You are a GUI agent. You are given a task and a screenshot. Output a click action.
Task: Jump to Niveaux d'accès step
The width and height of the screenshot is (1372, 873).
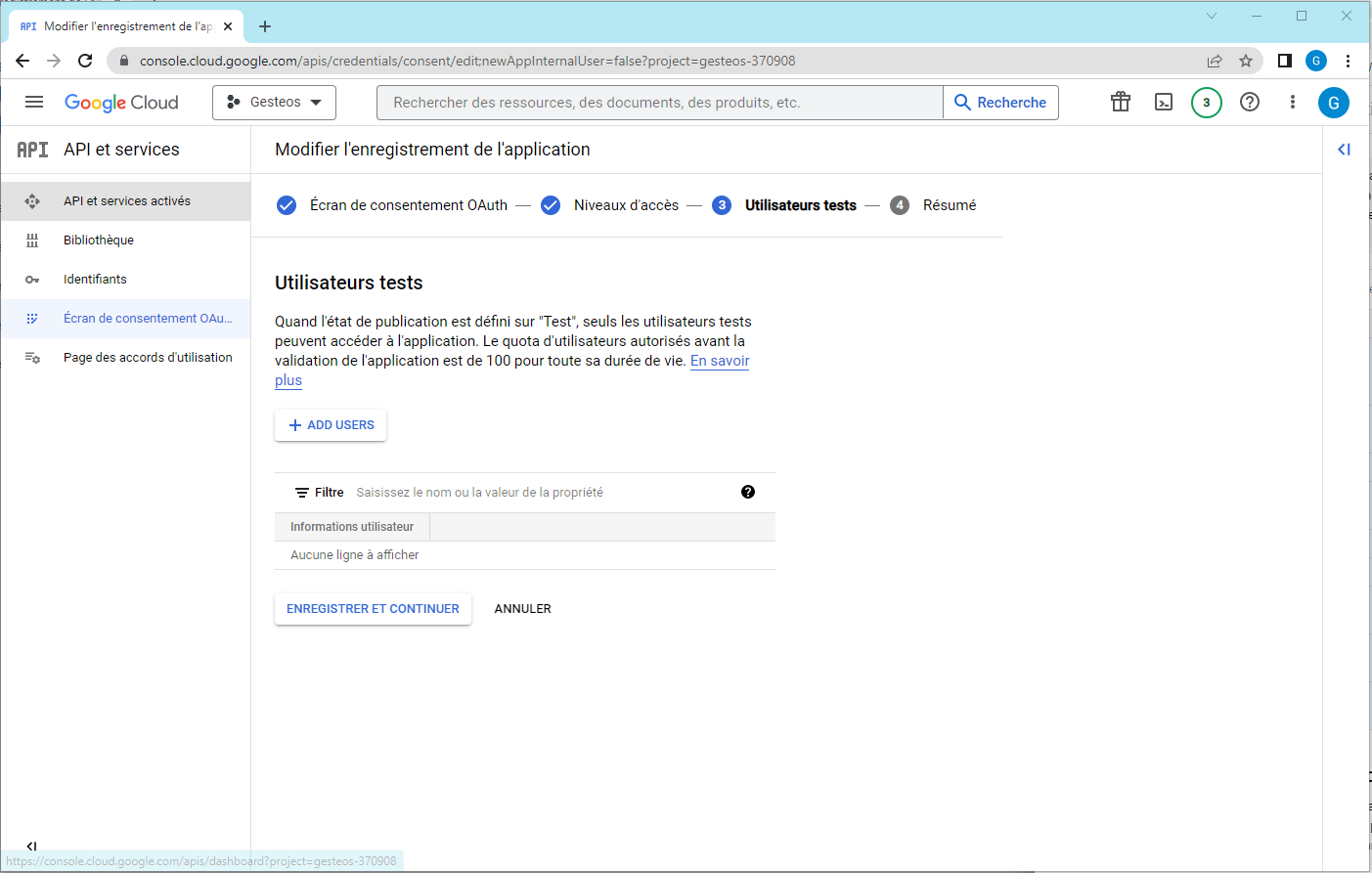tap(625, 205)
